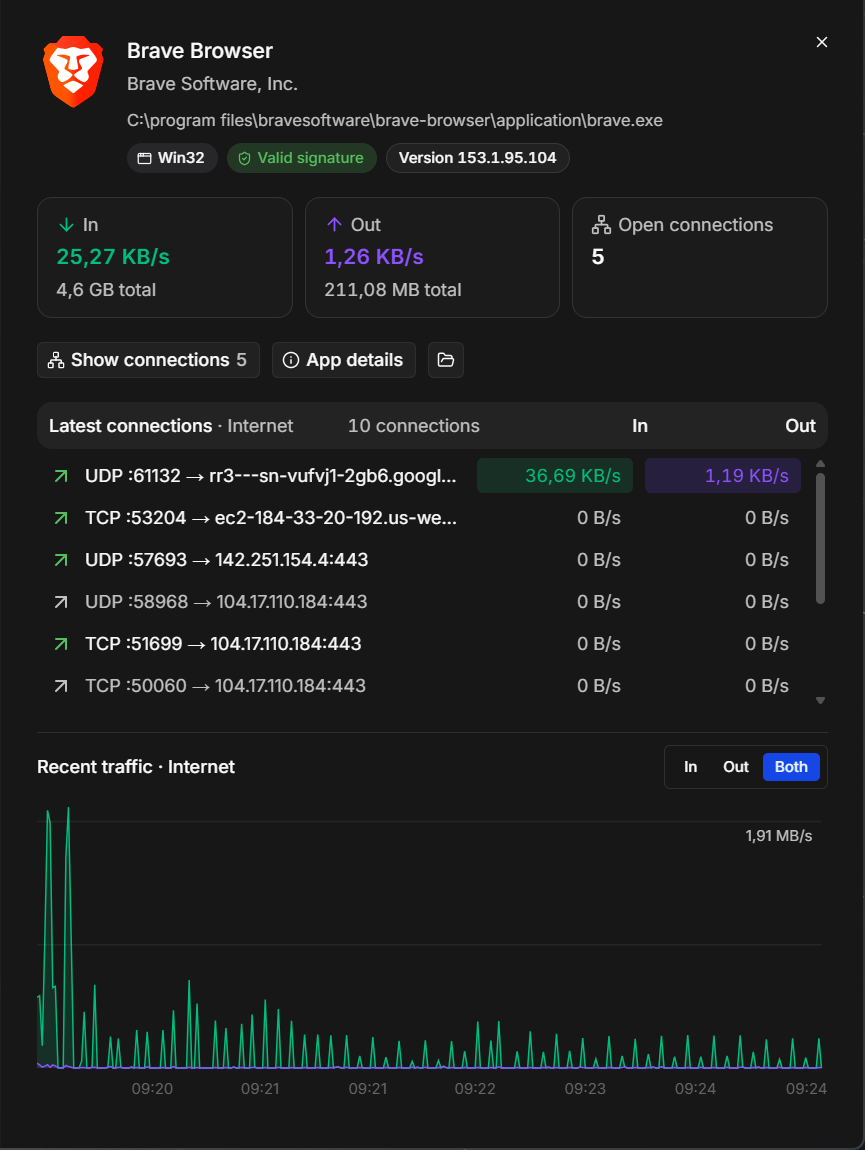Click arrow icon of UDP :58968 connection

click(61, 602)
